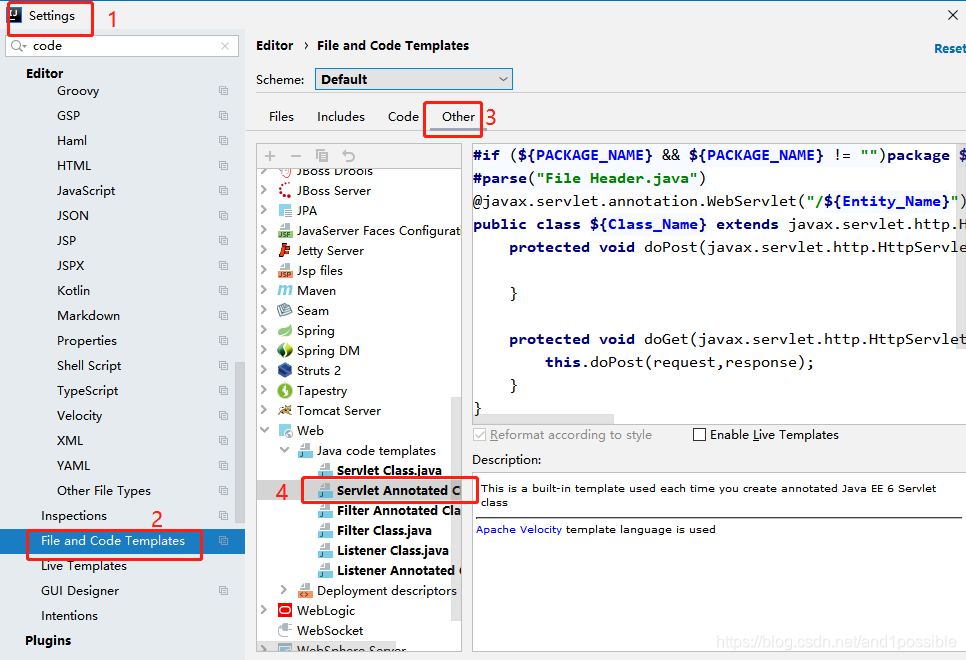Screen dimensions: 966x660
Task: Click the settings search input field
Action: coord(122,46)
